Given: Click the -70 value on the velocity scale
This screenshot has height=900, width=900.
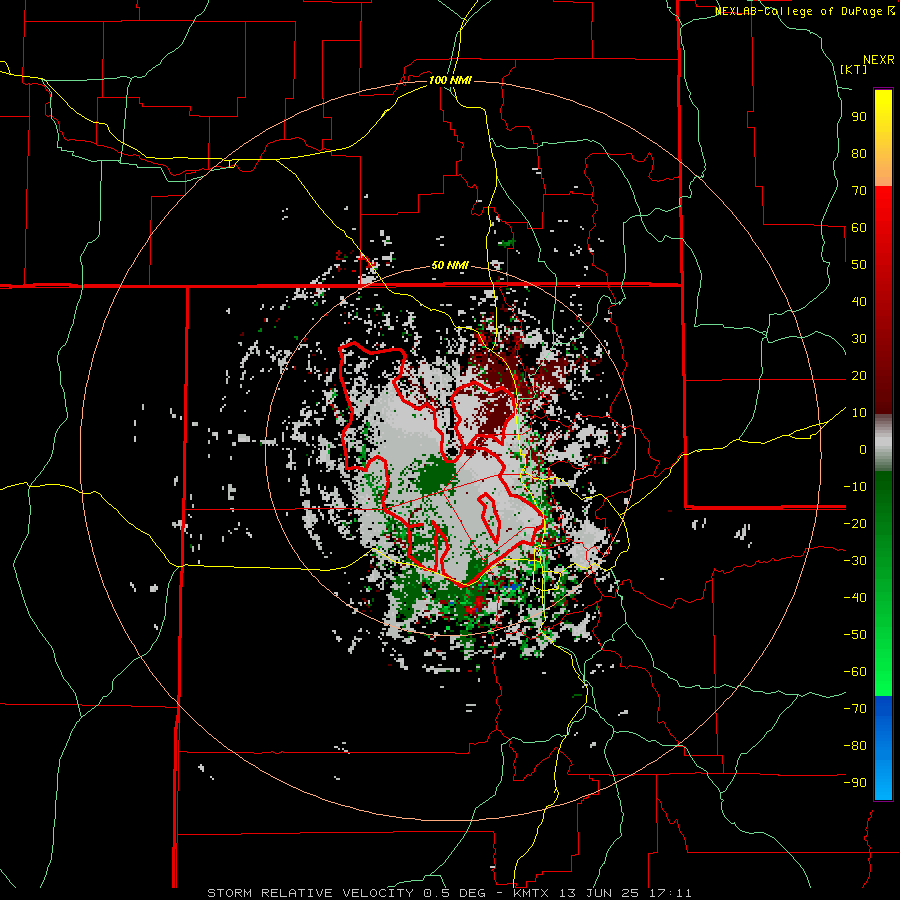Looking at the screenshot, I should click(x=855, y=709).
